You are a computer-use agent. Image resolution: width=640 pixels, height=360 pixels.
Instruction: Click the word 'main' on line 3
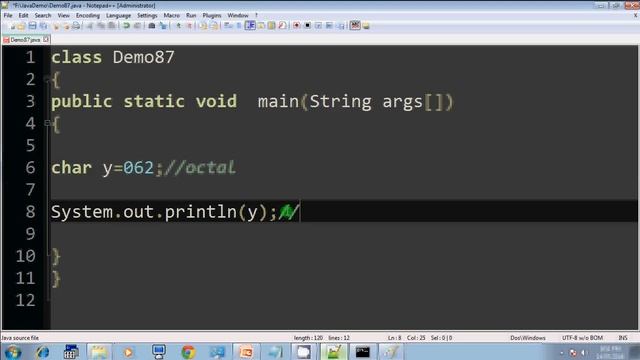(278, 101)
